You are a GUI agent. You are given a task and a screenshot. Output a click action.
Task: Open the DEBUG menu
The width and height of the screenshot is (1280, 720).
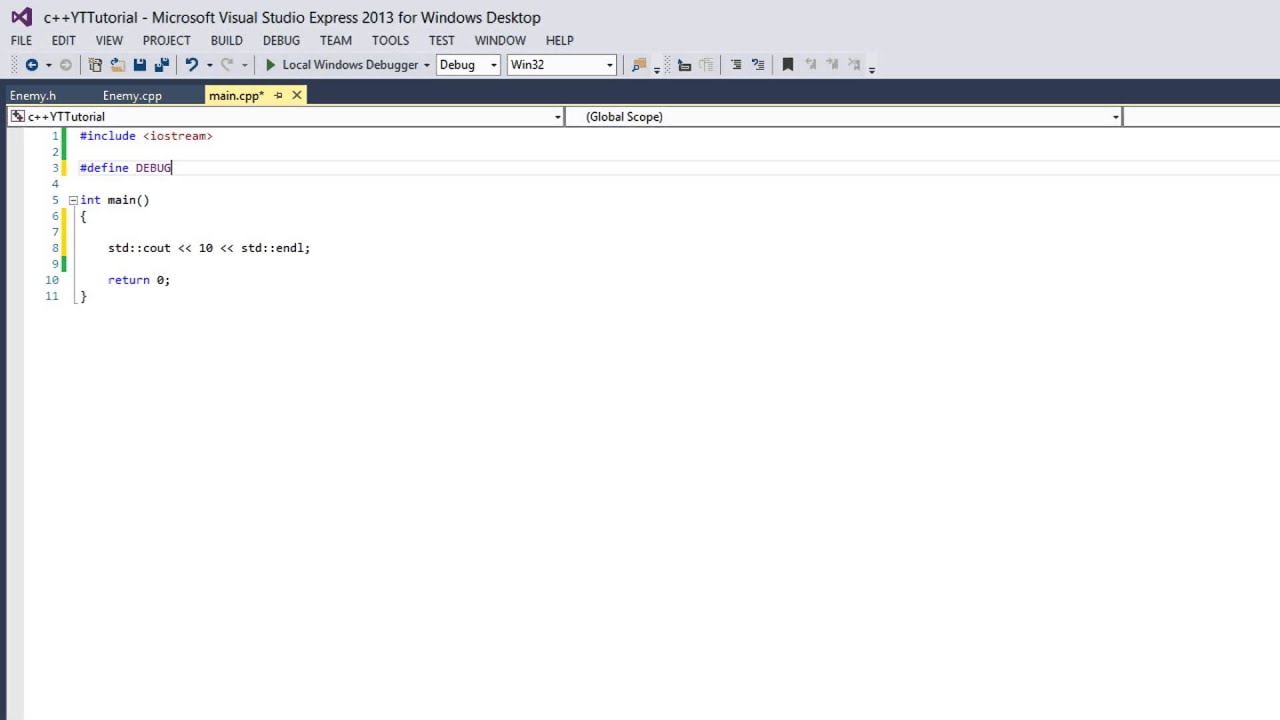pyautogui.click(x=281, y=41)
